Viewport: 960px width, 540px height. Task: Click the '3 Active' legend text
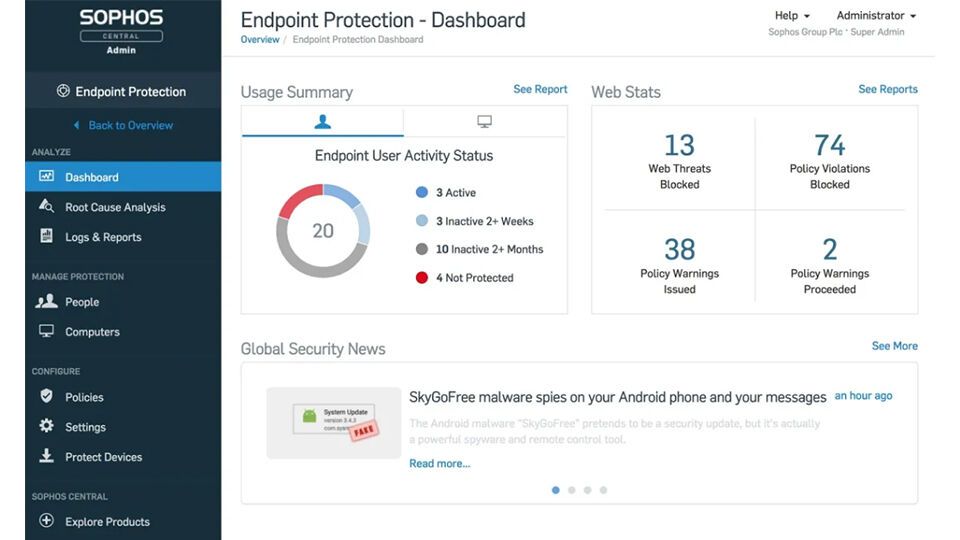pos(456,192)
